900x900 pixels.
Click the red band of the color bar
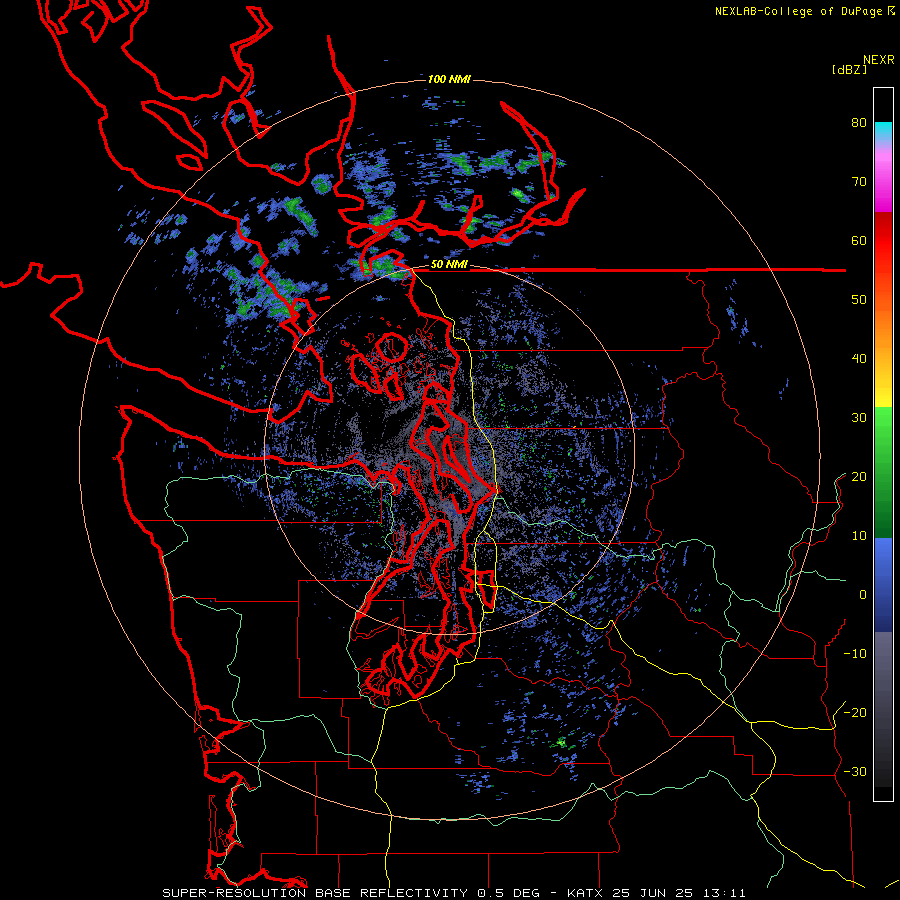click(883, 241)
